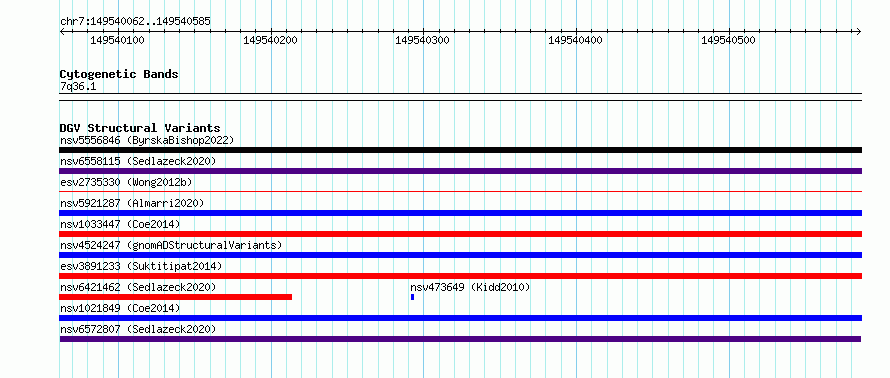Open nsv473649 (Kidd2010) label
The height and width of the screenshot is (378, 890).
[x=470, y=287]
